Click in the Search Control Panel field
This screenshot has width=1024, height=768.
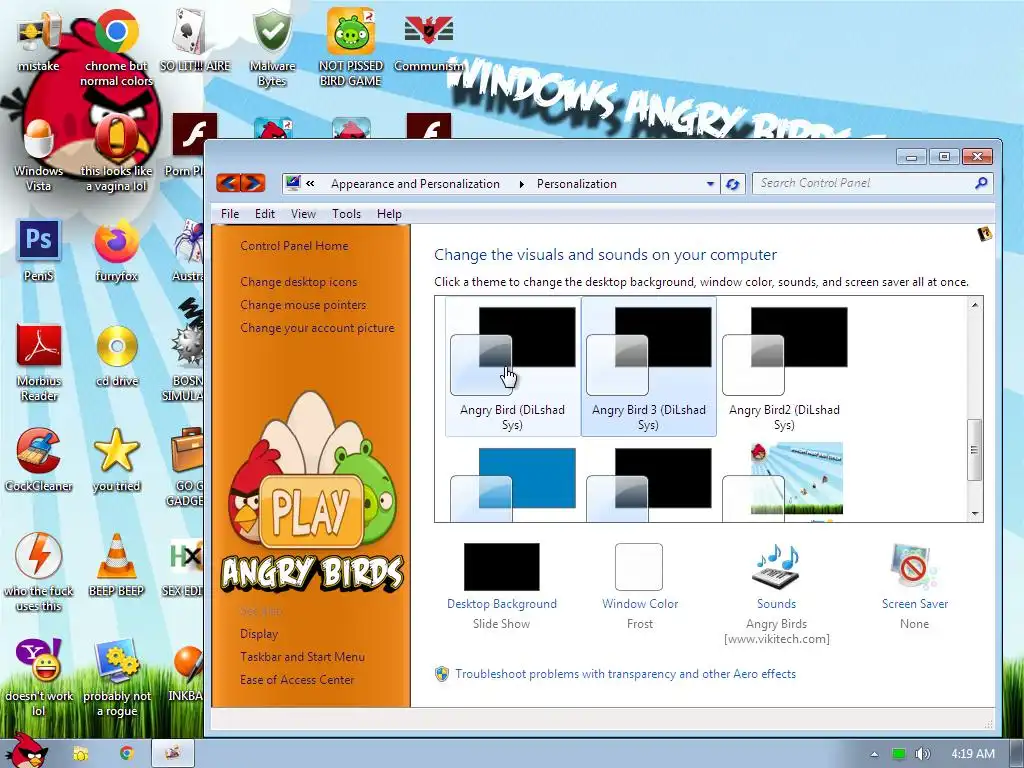[865, 184]
